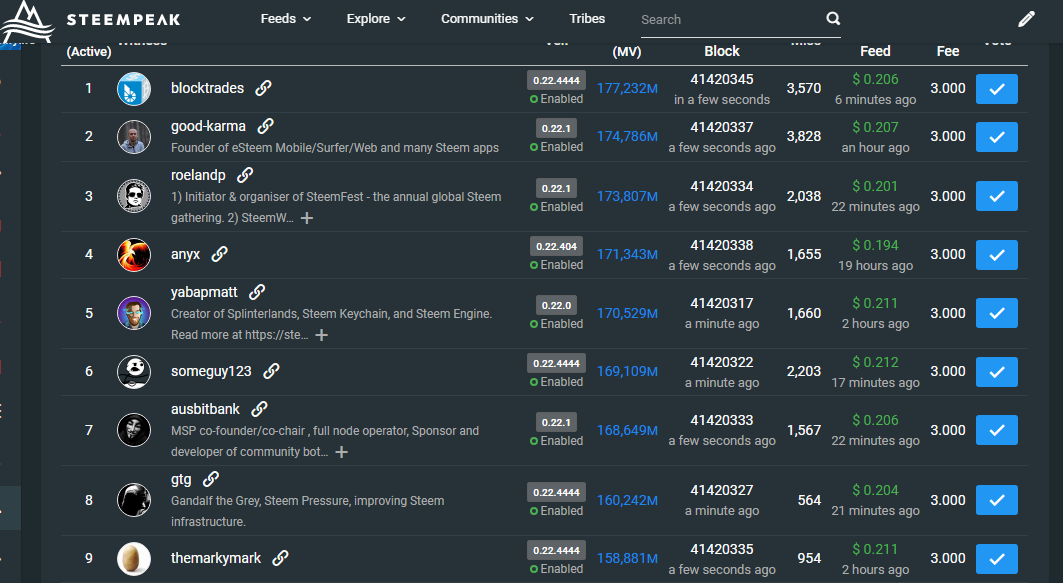This screenshot has width=1063, height=583.
Task: Click the link icon beside good-karma
Action: click(265, 126)
